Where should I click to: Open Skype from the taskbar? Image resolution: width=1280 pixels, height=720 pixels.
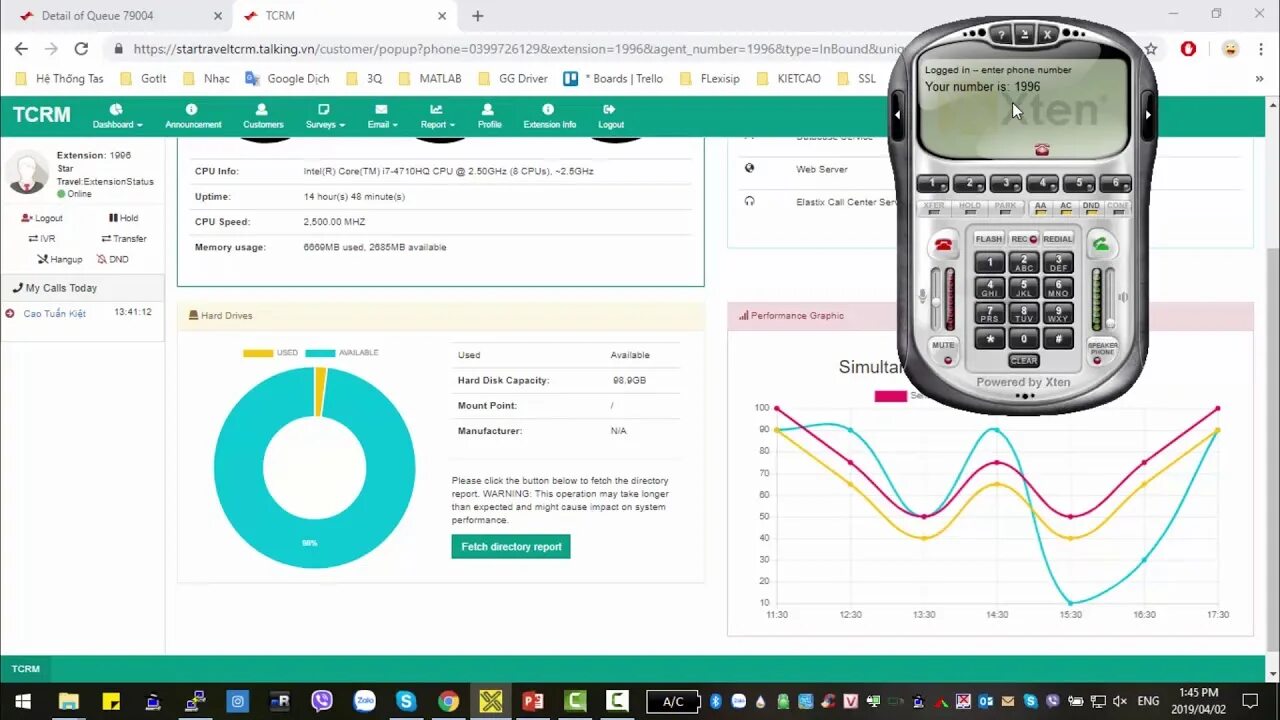(406, 701)
